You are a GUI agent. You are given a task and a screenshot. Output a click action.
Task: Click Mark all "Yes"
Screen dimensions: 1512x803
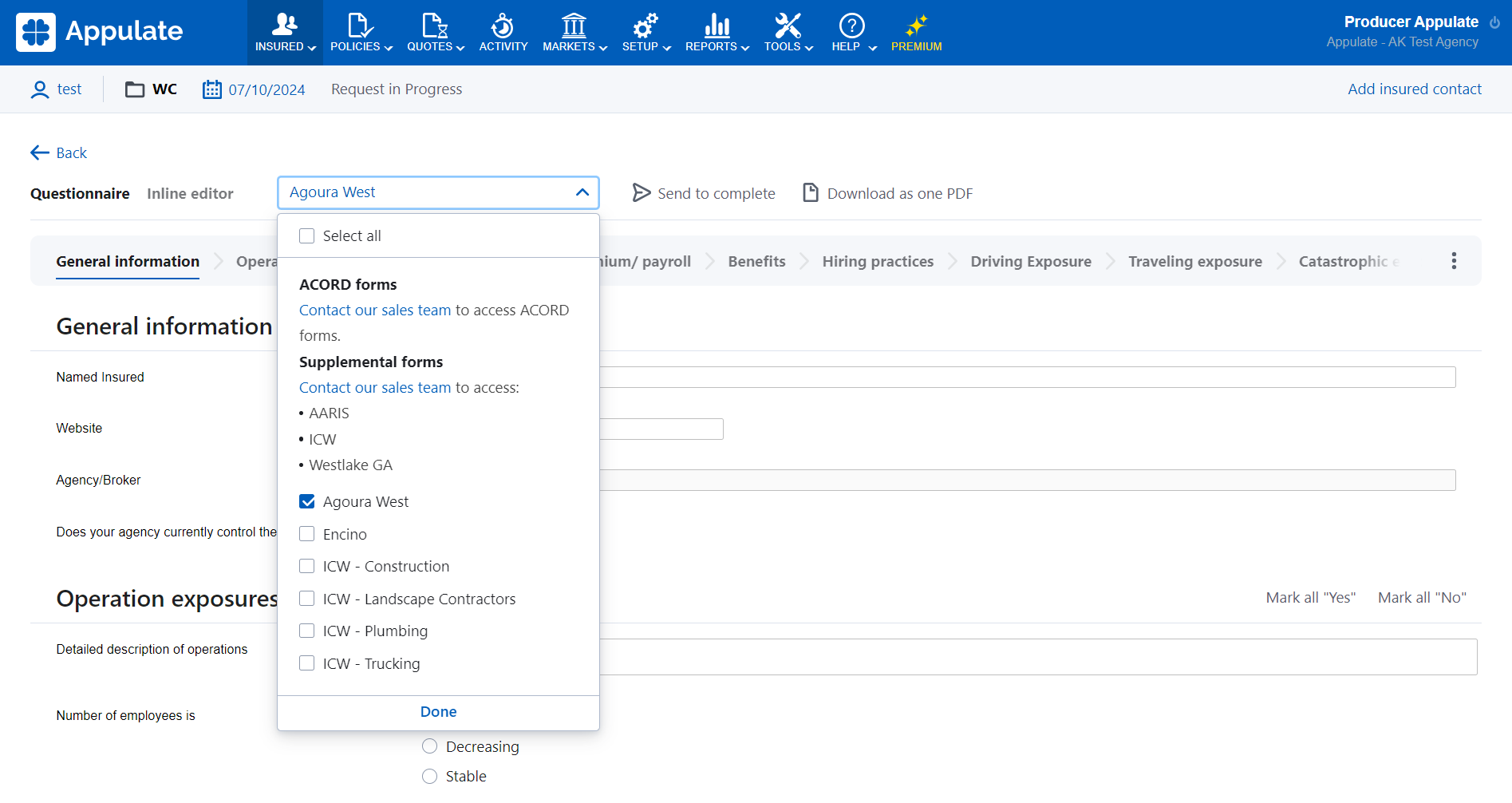(1310, 597)
